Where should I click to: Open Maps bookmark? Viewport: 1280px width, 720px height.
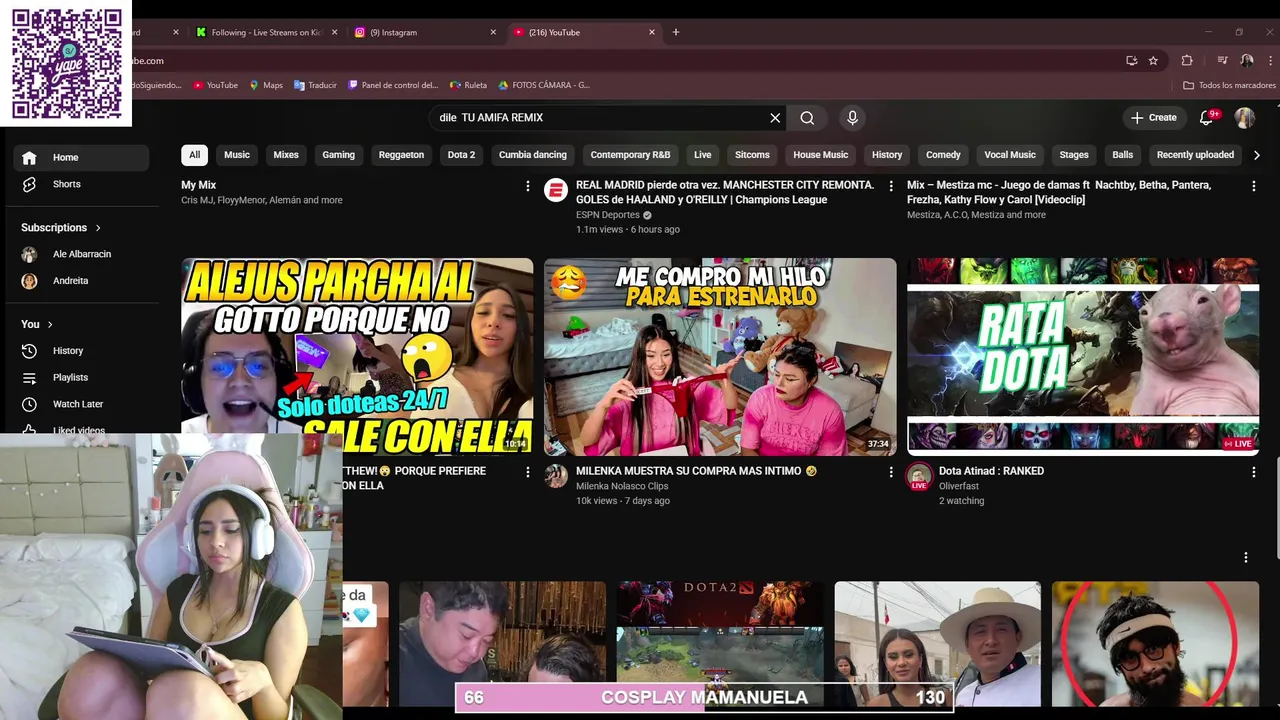[x=266, y=85]
